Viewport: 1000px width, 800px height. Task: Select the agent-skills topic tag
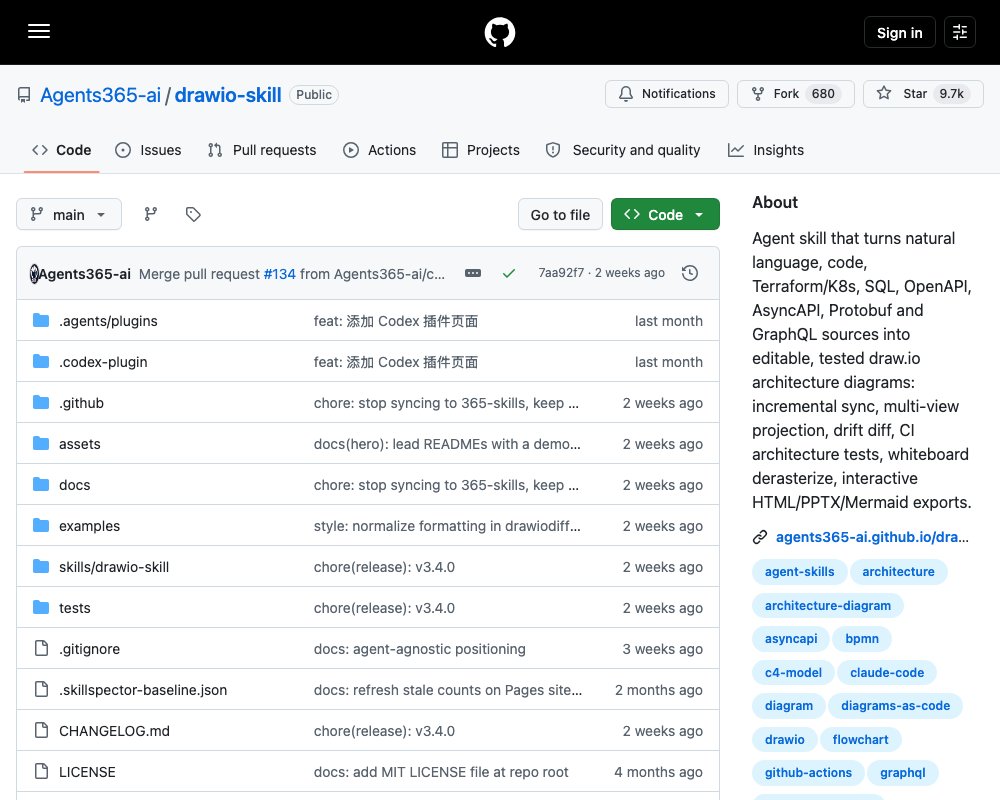pos(799,572)
